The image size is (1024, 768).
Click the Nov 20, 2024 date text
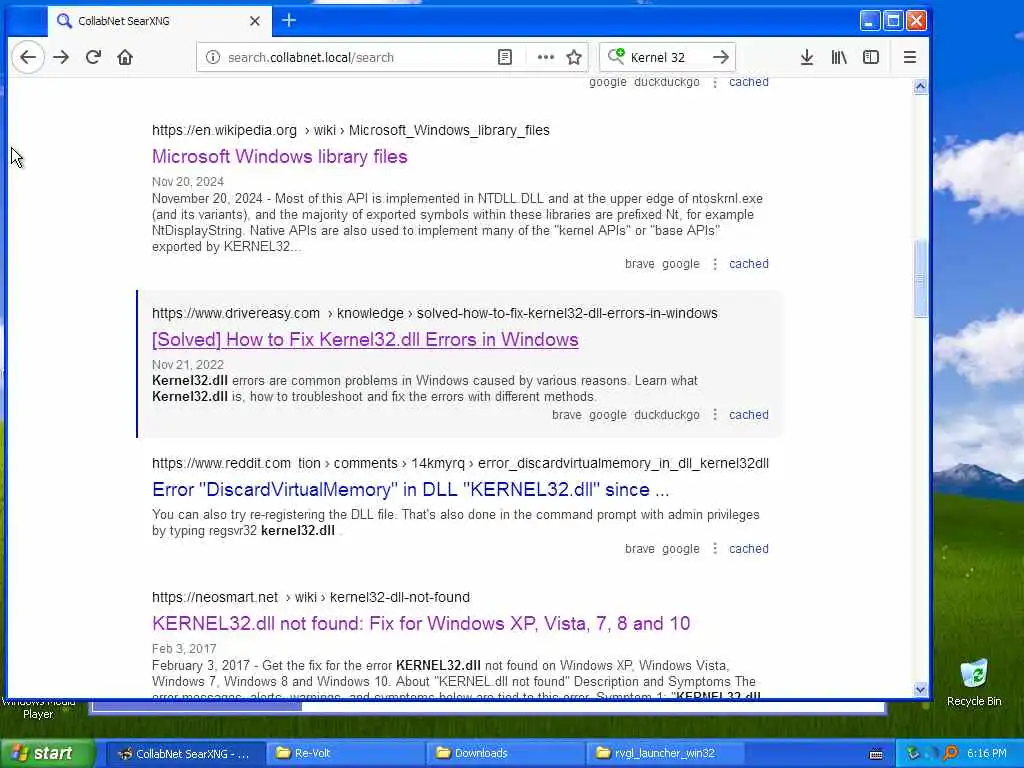[188, 182]
